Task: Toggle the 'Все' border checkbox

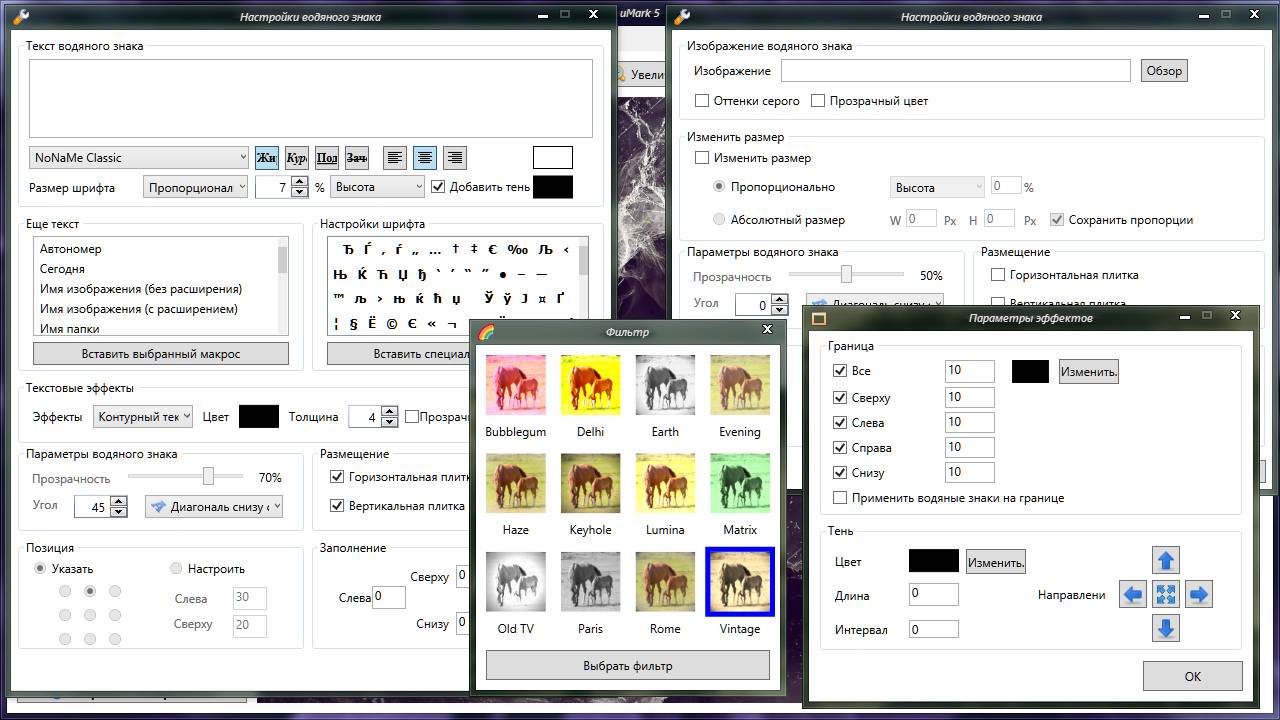Action: [x=840, y=371]
